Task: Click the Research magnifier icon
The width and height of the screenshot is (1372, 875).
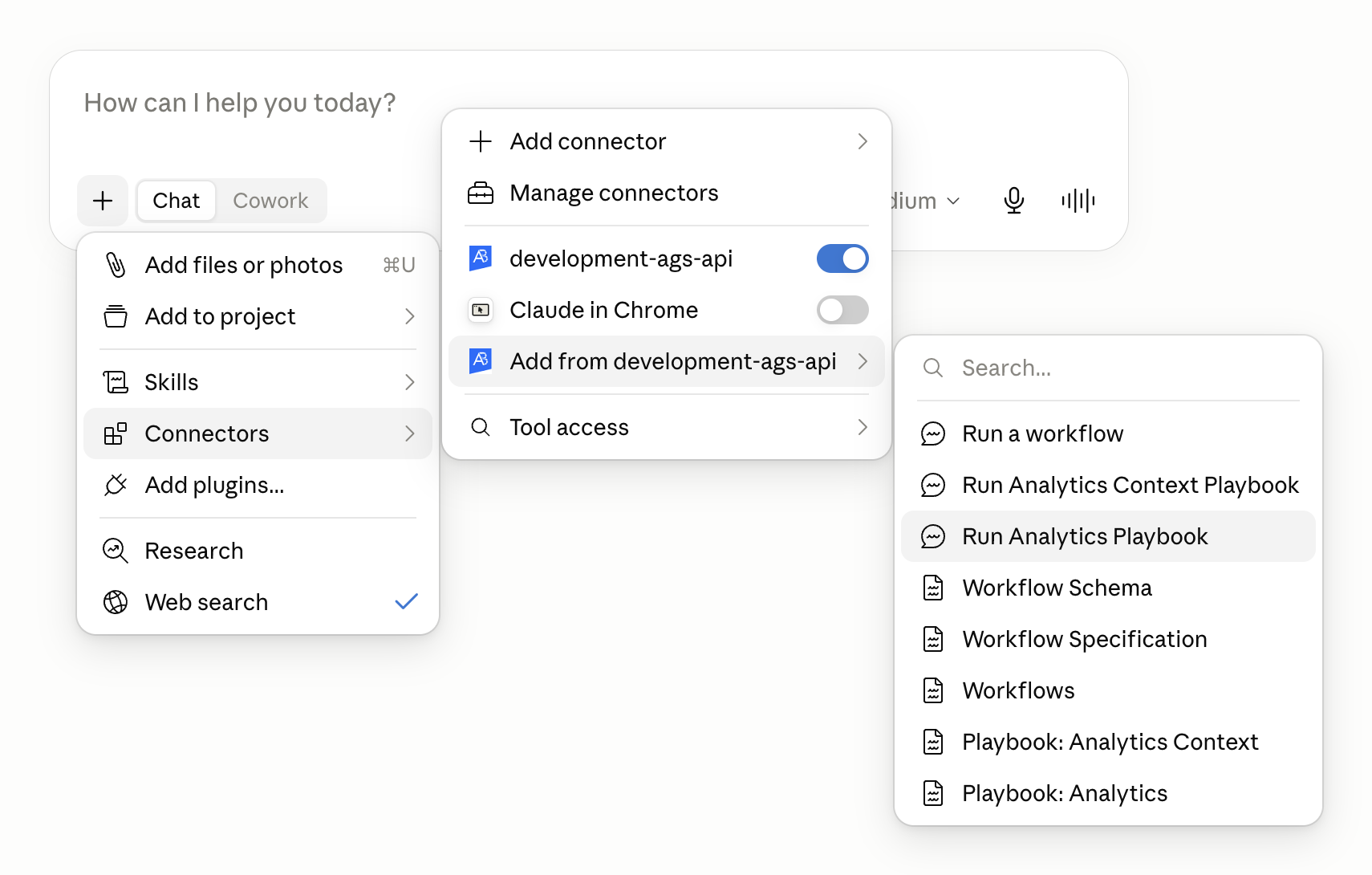Action: click(x=116, y=551)
